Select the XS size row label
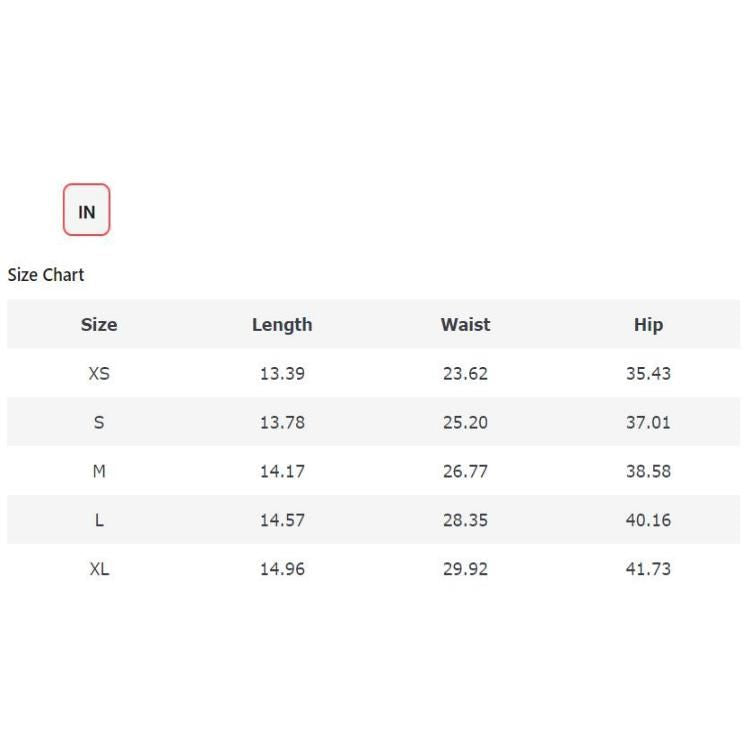The height and width of the screenshot is (750, 750). [99, 374]
